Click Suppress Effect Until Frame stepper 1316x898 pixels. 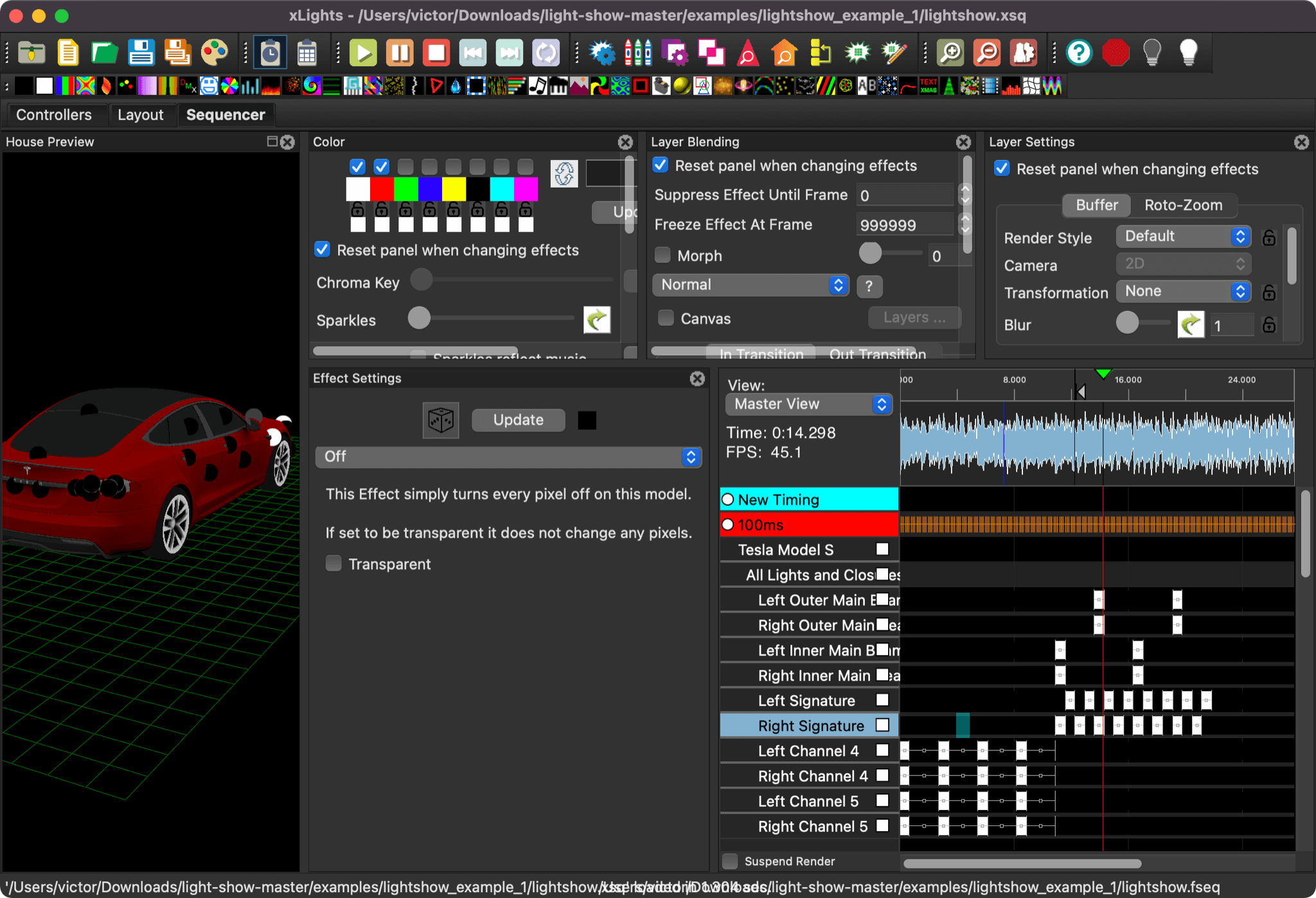(x=965, y=195)
